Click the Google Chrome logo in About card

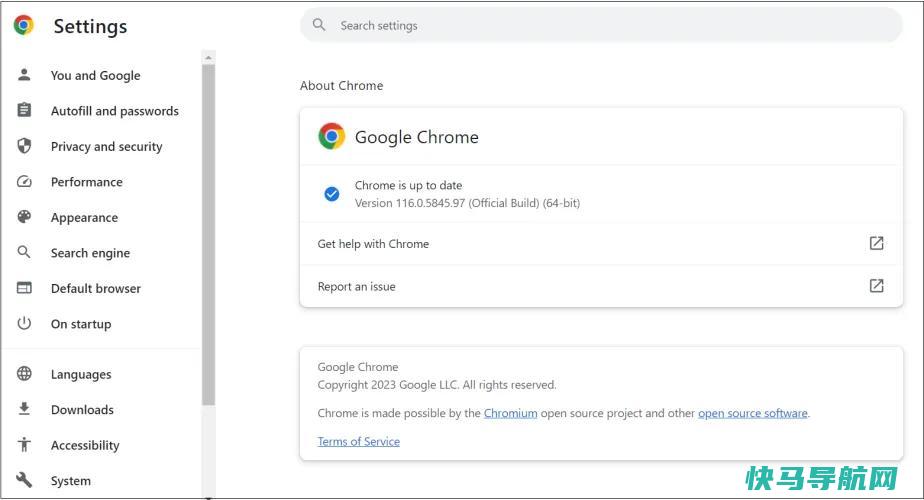click(332, 136)
